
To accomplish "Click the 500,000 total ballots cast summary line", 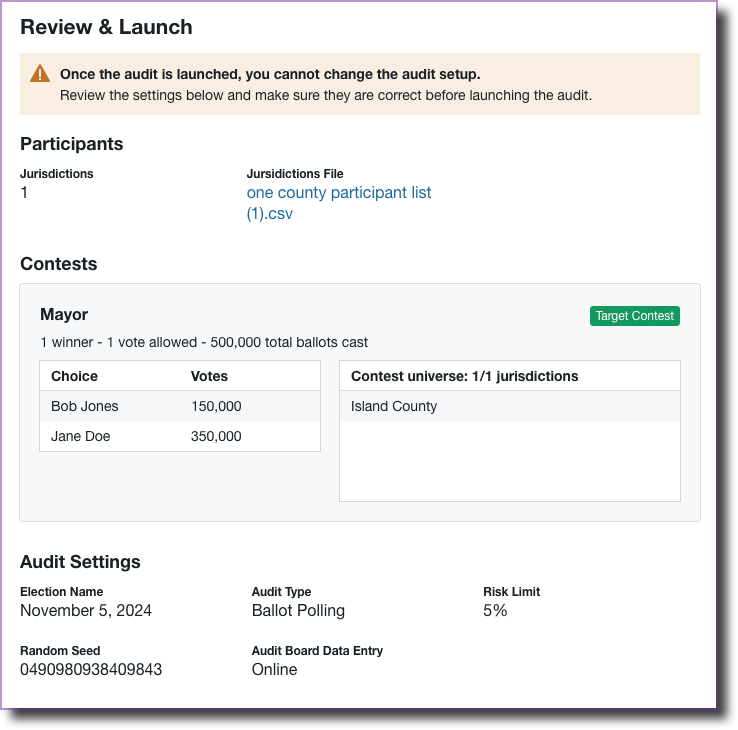I will [204, 342].
